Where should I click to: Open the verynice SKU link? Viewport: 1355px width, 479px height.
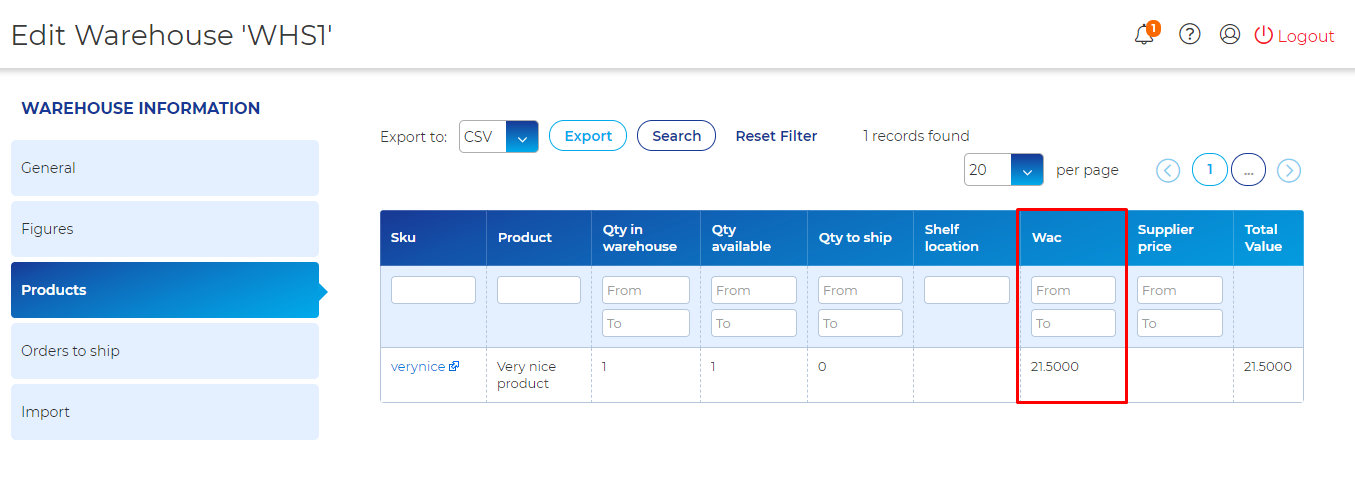pyautogui.click(x=418, y=367)
